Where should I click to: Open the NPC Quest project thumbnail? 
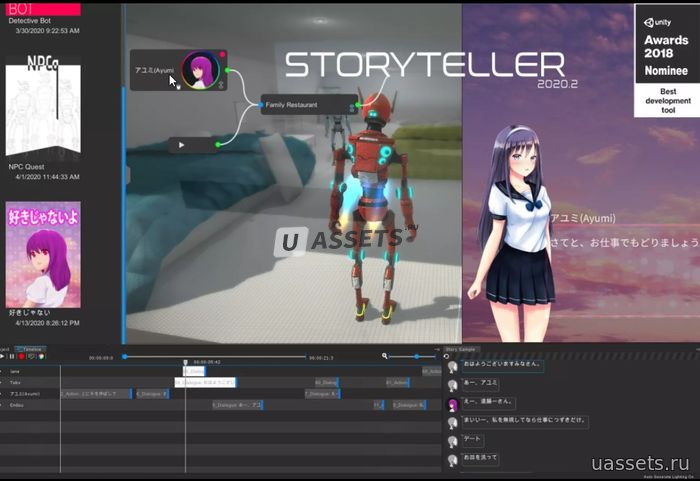[43, 107]
